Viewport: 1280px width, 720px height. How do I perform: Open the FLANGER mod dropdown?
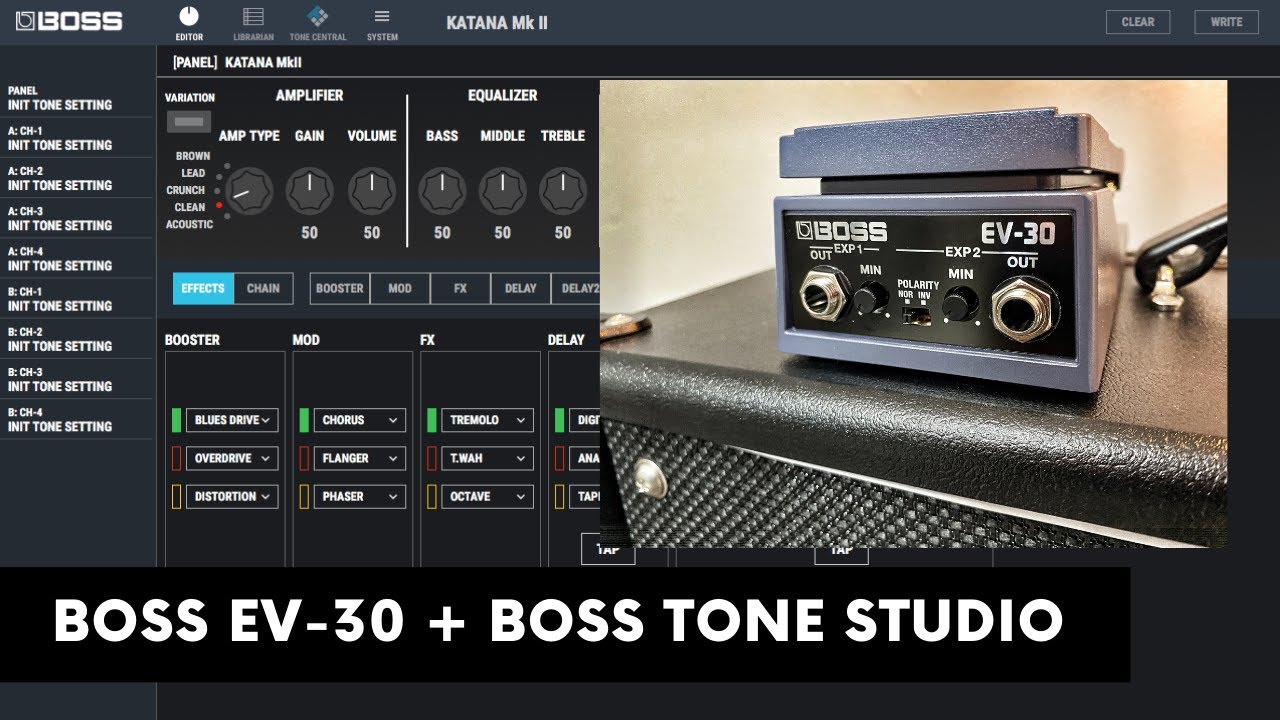click(360, 458)
